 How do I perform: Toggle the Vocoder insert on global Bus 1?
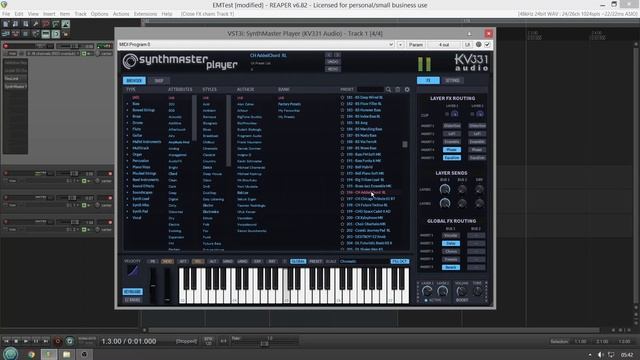pyautogui.click(x=451, y=236)
